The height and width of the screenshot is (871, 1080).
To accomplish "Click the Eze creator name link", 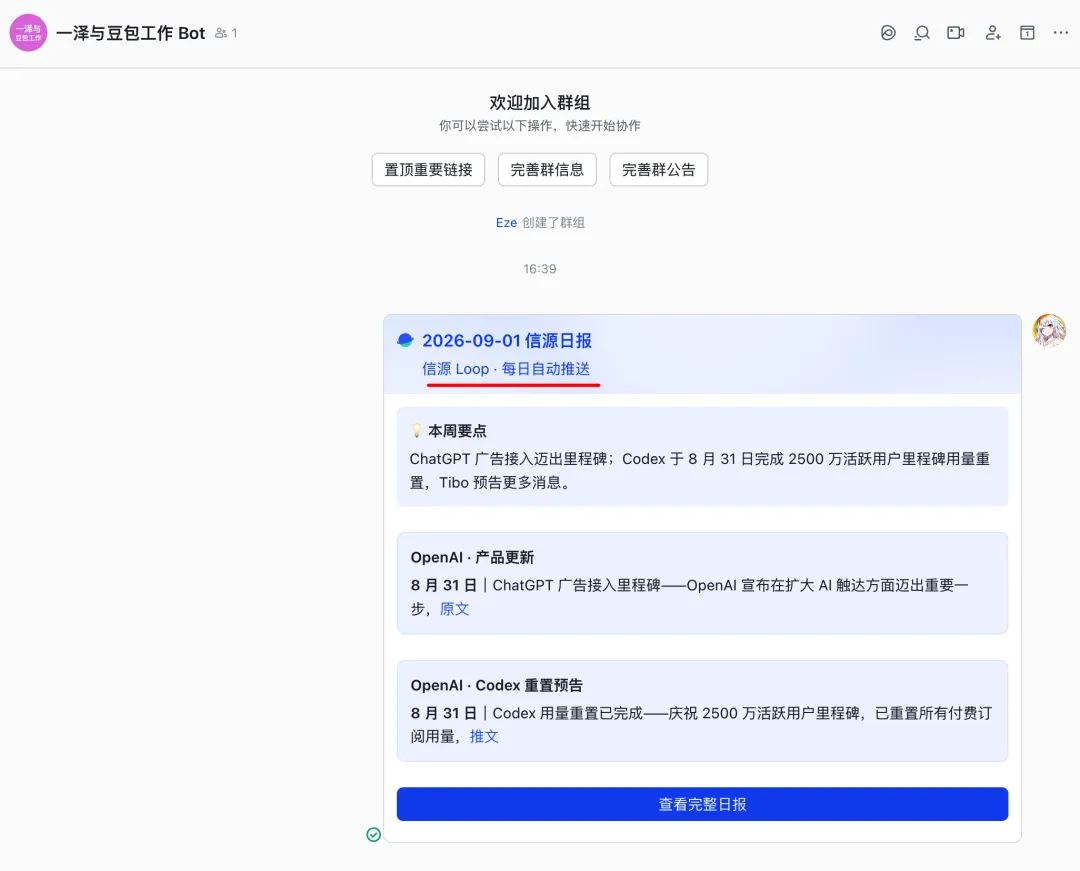I will point(506,222).
